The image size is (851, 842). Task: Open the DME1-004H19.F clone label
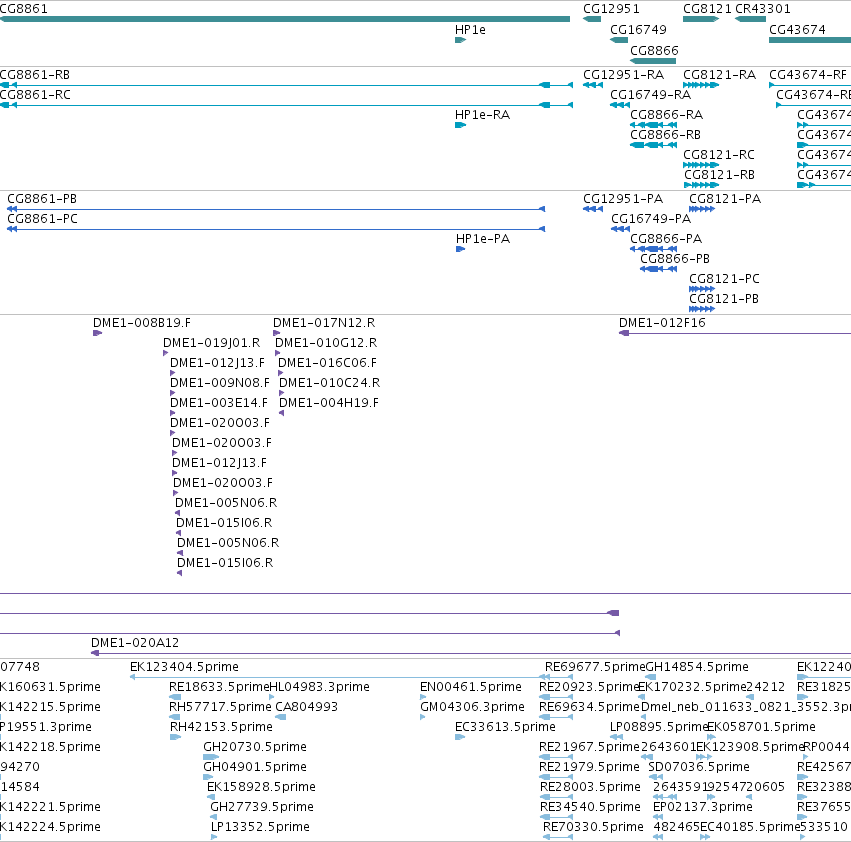click(x=329, y=403)
